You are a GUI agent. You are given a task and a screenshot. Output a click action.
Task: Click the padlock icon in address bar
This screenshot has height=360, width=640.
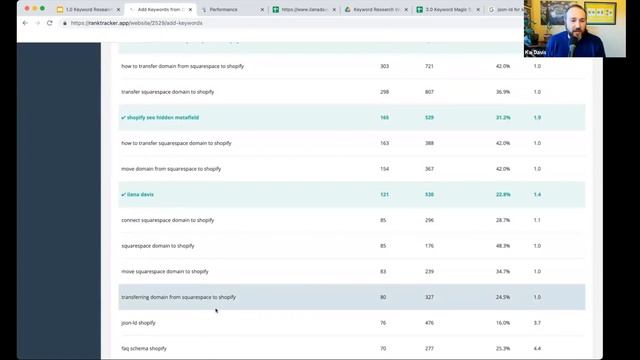click(64, 23)
